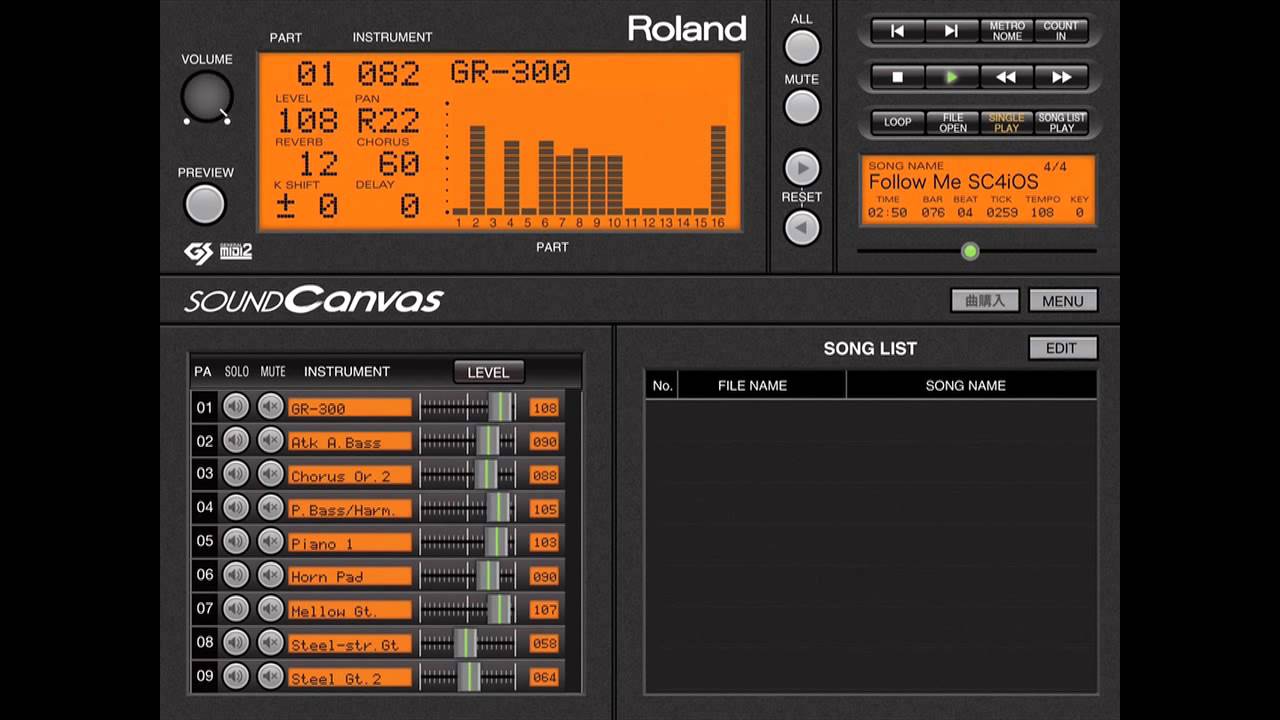Image resolution: width=1280 pixels, height=720 pixels.
Task: Click the left-arrow round button below RESET
Action: click(x=802, y=228)
